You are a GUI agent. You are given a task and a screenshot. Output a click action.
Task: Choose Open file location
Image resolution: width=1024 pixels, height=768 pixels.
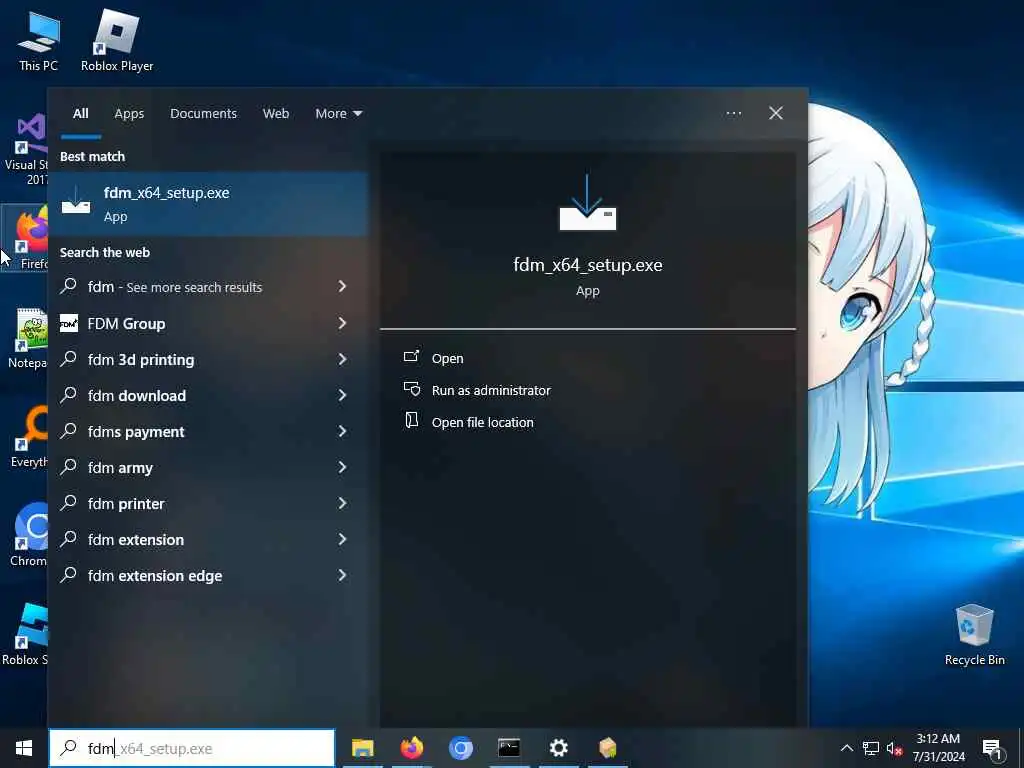(x=483, y=422)
